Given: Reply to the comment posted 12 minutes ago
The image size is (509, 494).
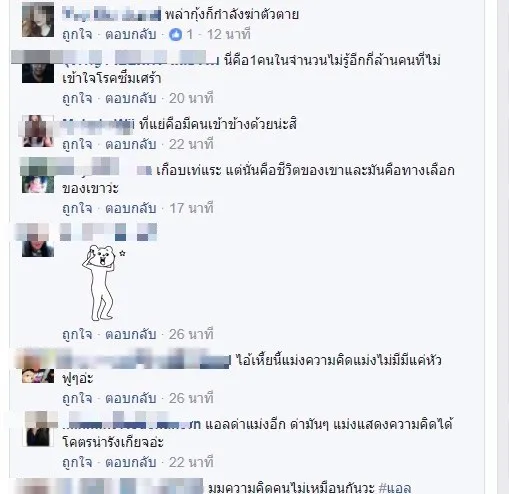Looking at the screenshot, I should point(131,34).
